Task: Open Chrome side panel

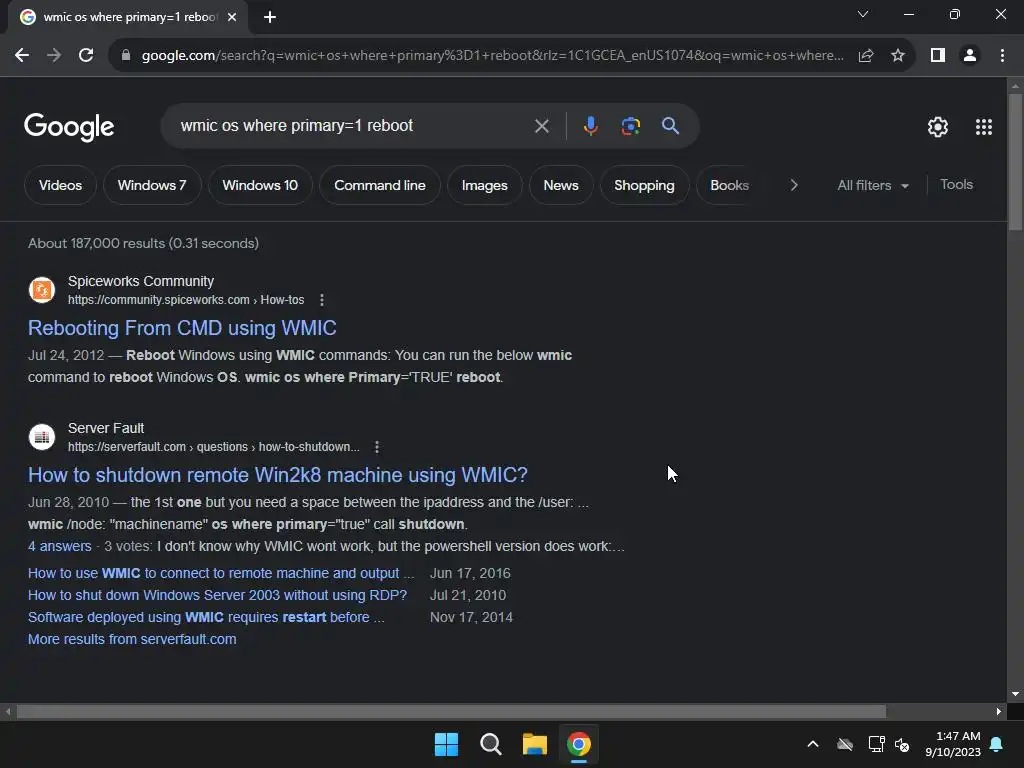Action: pos(938,56)
